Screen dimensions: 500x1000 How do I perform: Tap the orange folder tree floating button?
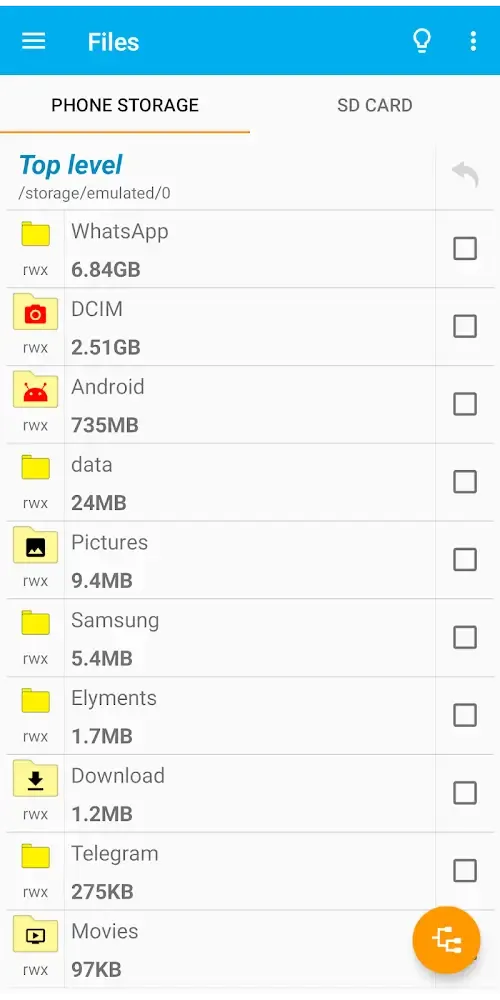click(446, 940)
